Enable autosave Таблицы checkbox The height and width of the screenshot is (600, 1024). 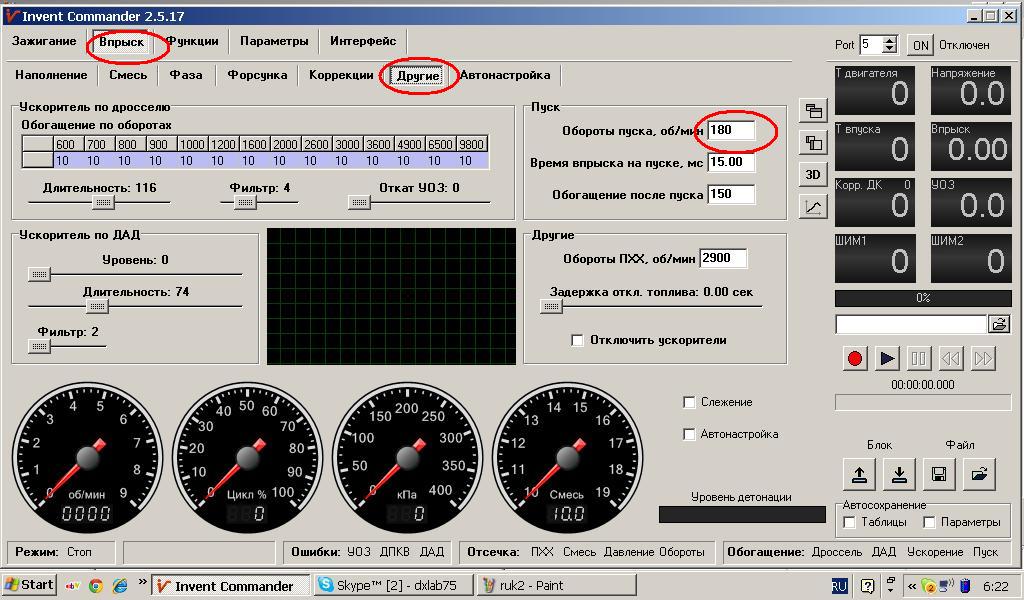850,522
